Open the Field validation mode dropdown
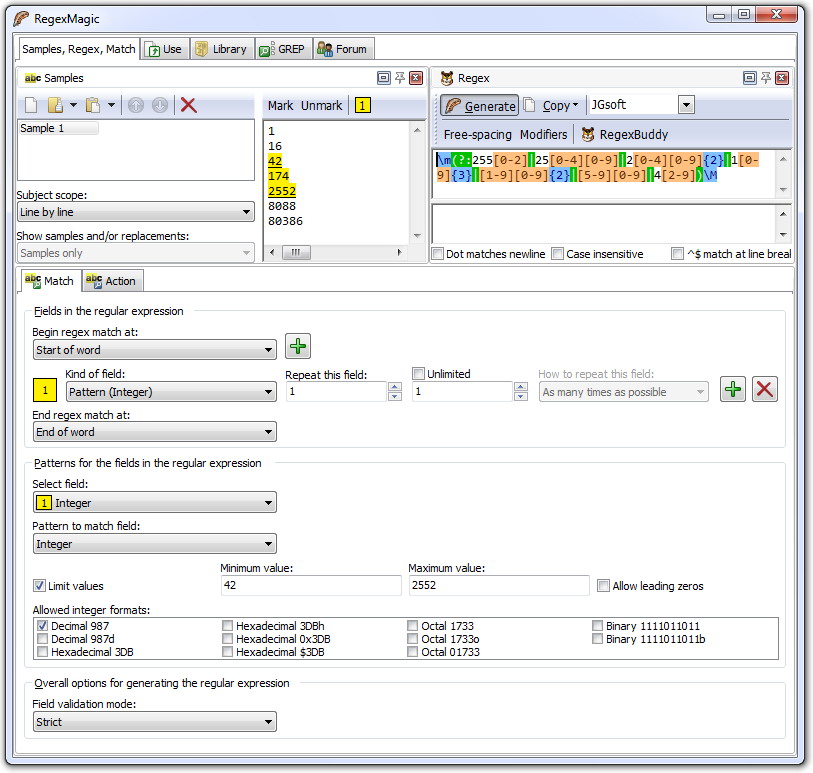The width and height of the screenshot is (813, 773). [x=270, y=721]
